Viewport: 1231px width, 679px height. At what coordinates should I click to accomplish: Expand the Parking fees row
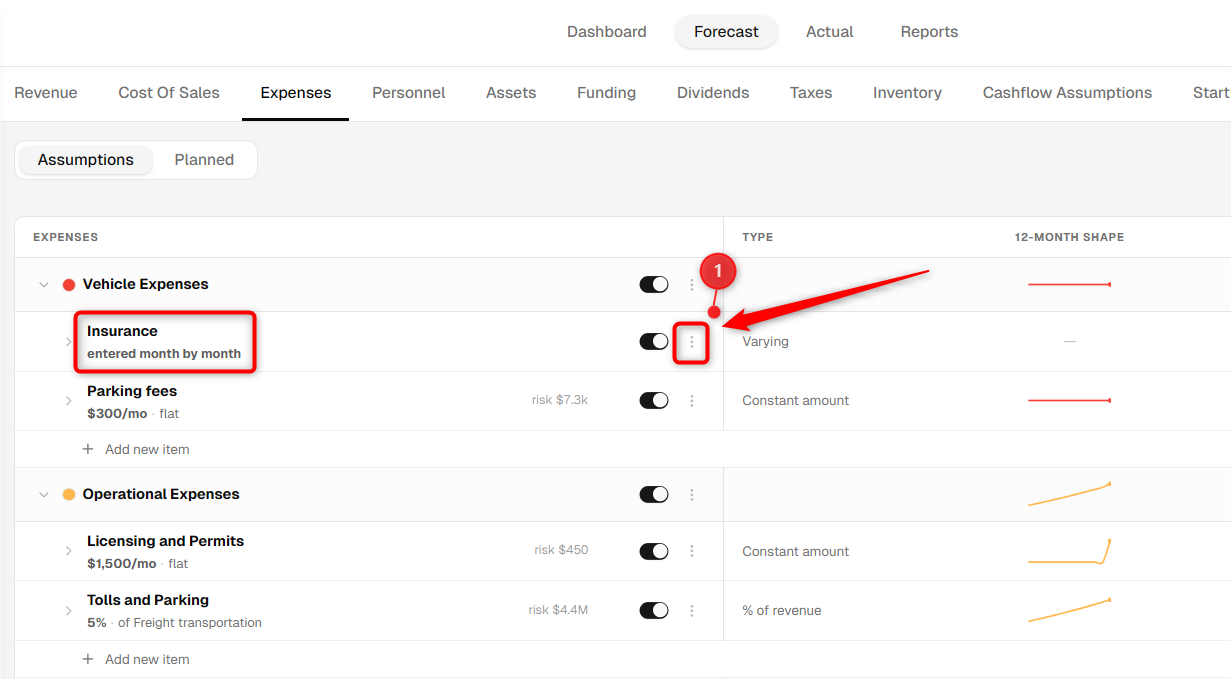tap(68, 401)
